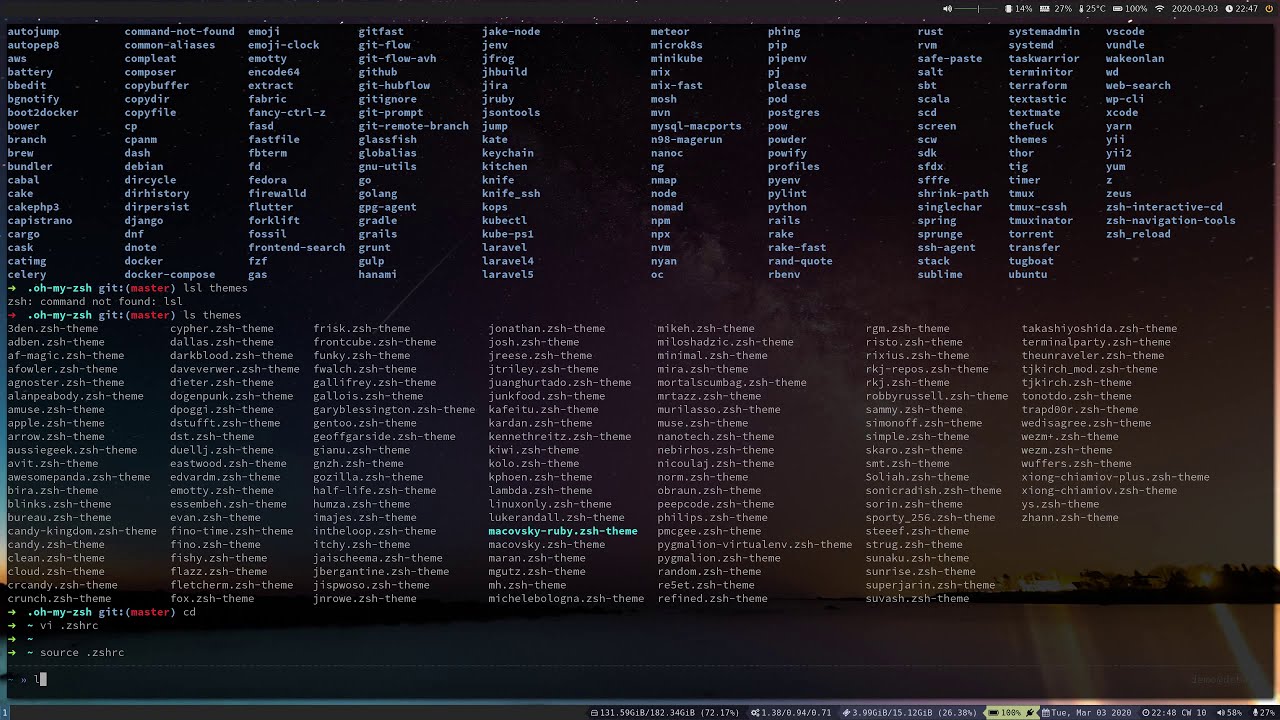This screenshot has width=1280, height=720.
Task: Click xiong-chiamiov-plus.zsh-theme file name
Action: tap(1115, 477)
